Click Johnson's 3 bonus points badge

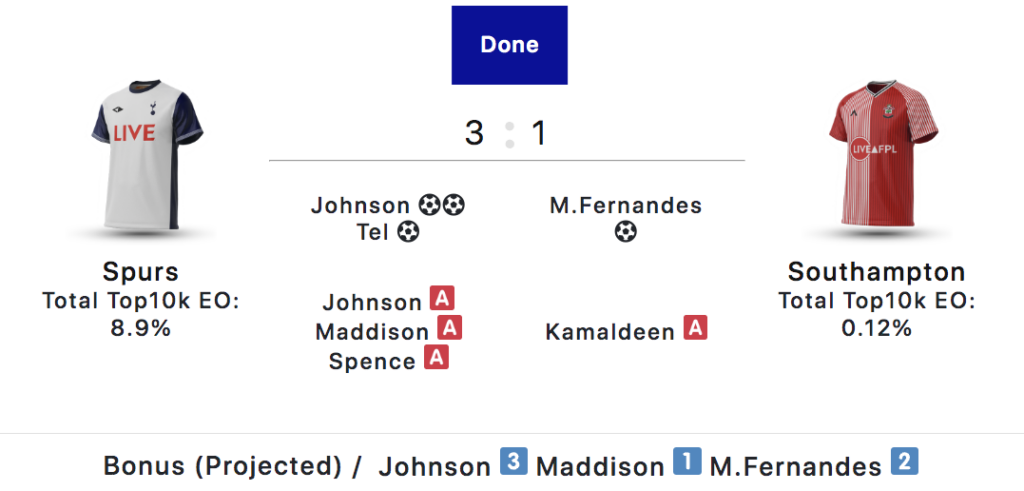(513, 463)
